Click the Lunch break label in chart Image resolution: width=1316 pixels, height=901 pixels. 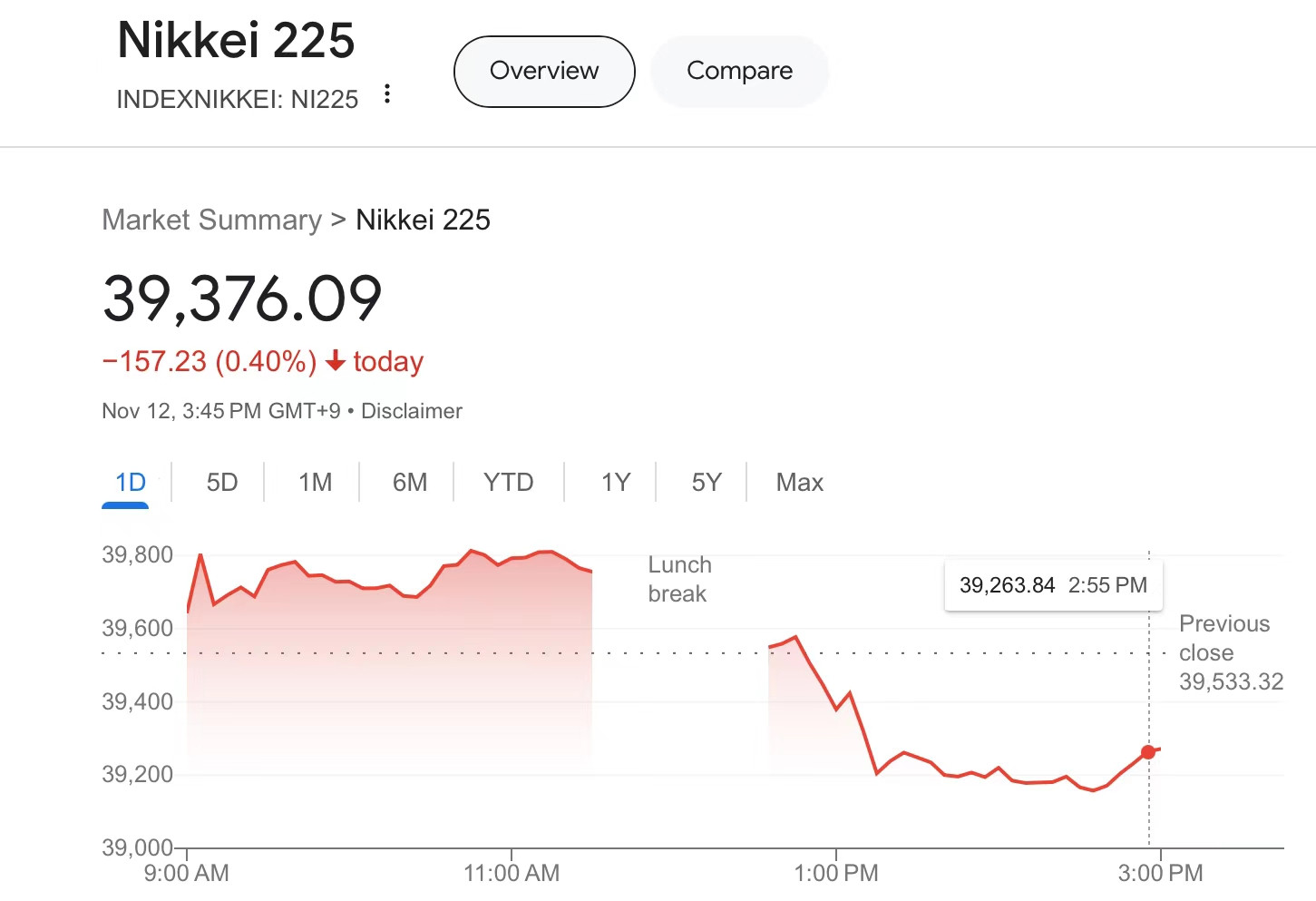point(679,579)
